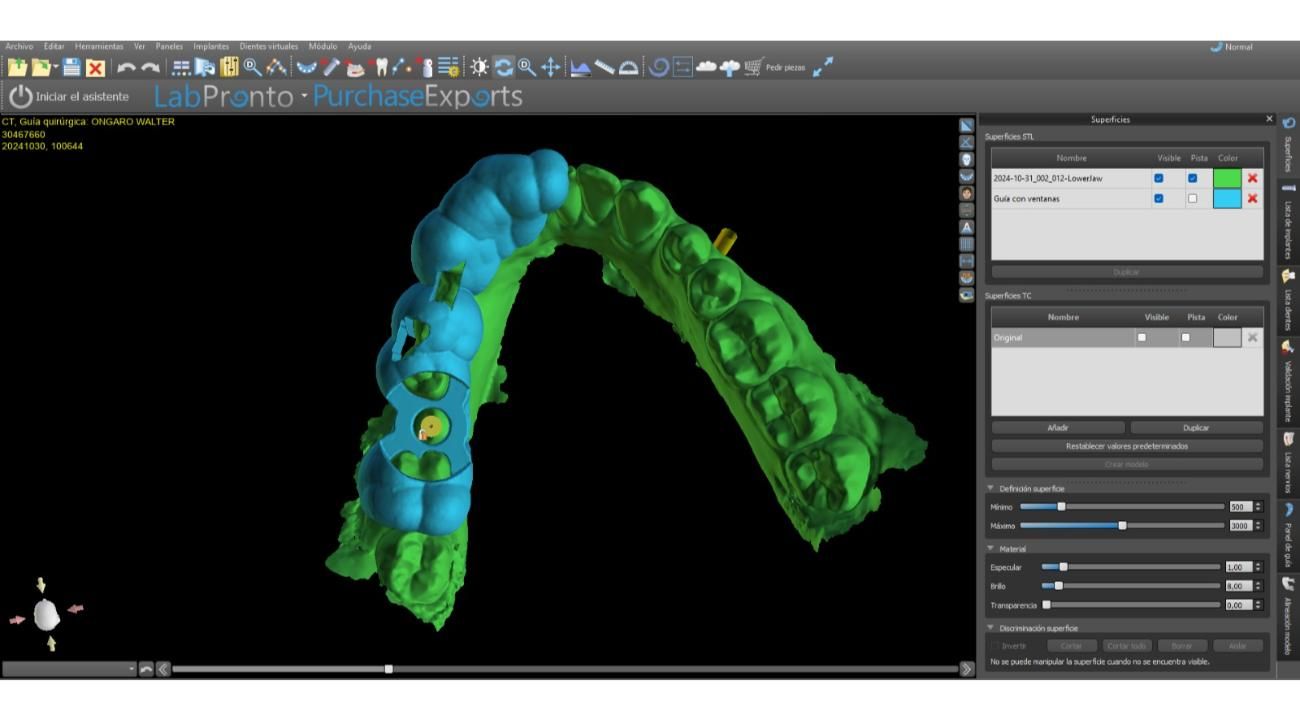
Task: Toggle Visible checkbox for Guía con ventanas
Action: [1158, 198]
